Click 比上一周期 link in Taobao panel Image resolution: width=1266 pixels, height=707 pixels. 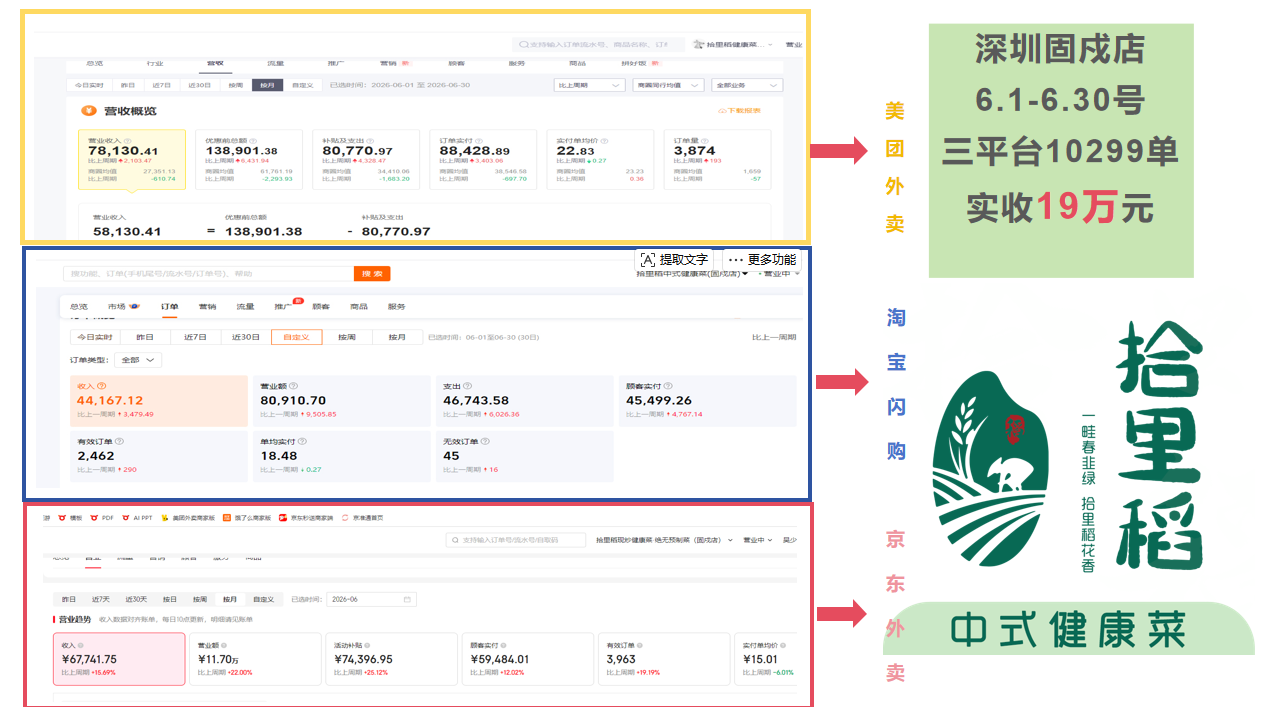[x=774, y=337]
